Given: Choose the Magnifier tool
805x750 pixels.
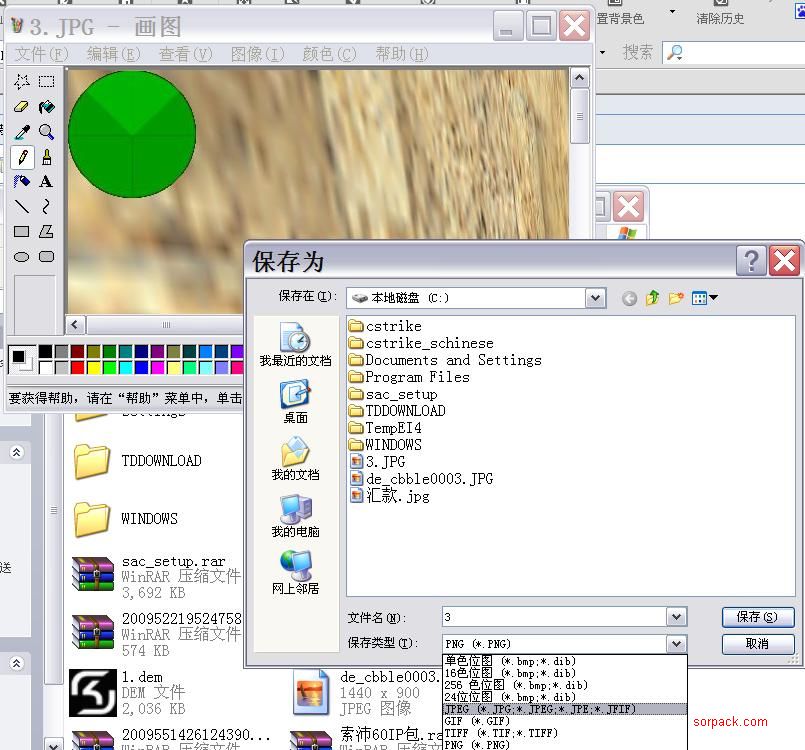Looking at the screenshot, I should coord(45,131).
